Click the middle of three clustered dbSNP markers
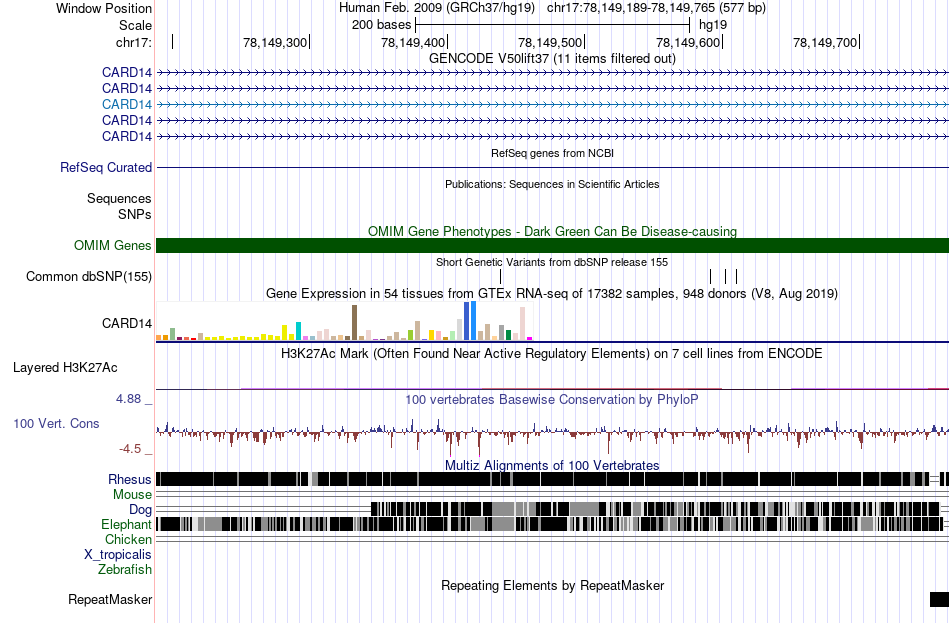 (725, 276)
